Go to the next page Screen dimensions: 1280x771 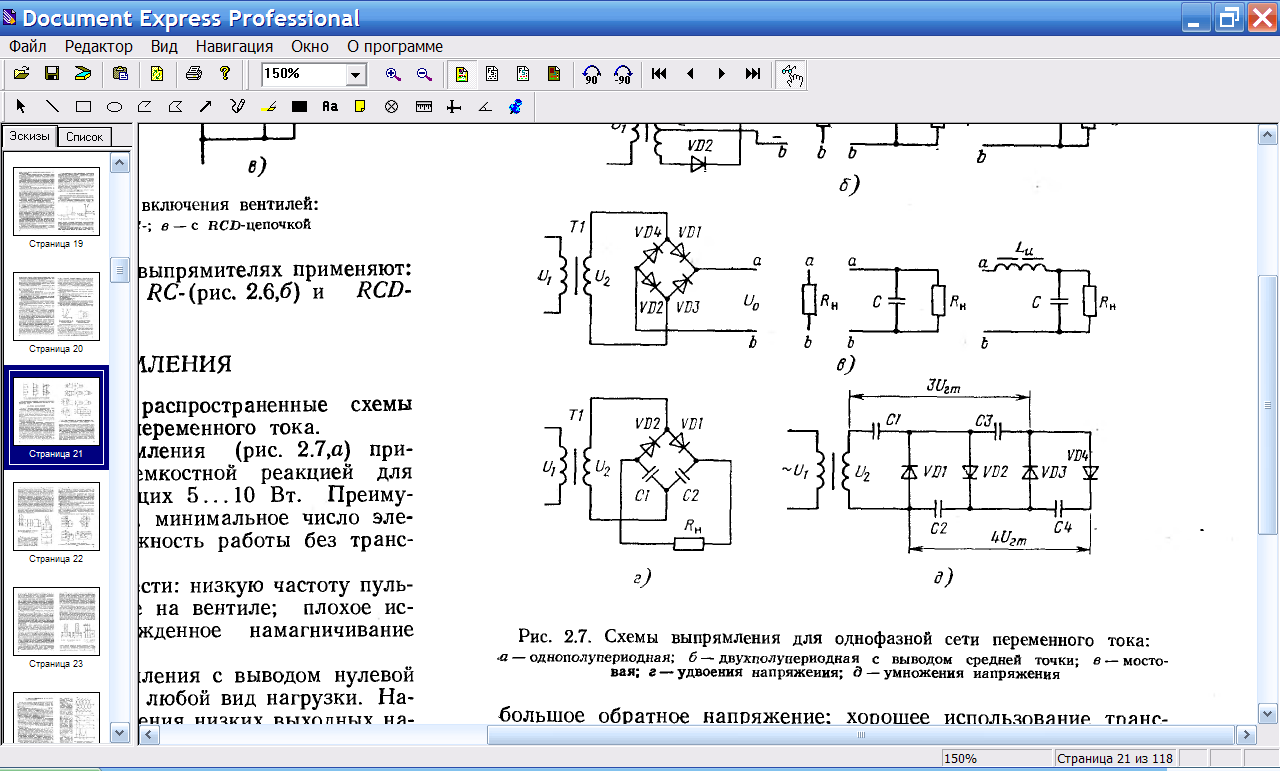point(721,74)
